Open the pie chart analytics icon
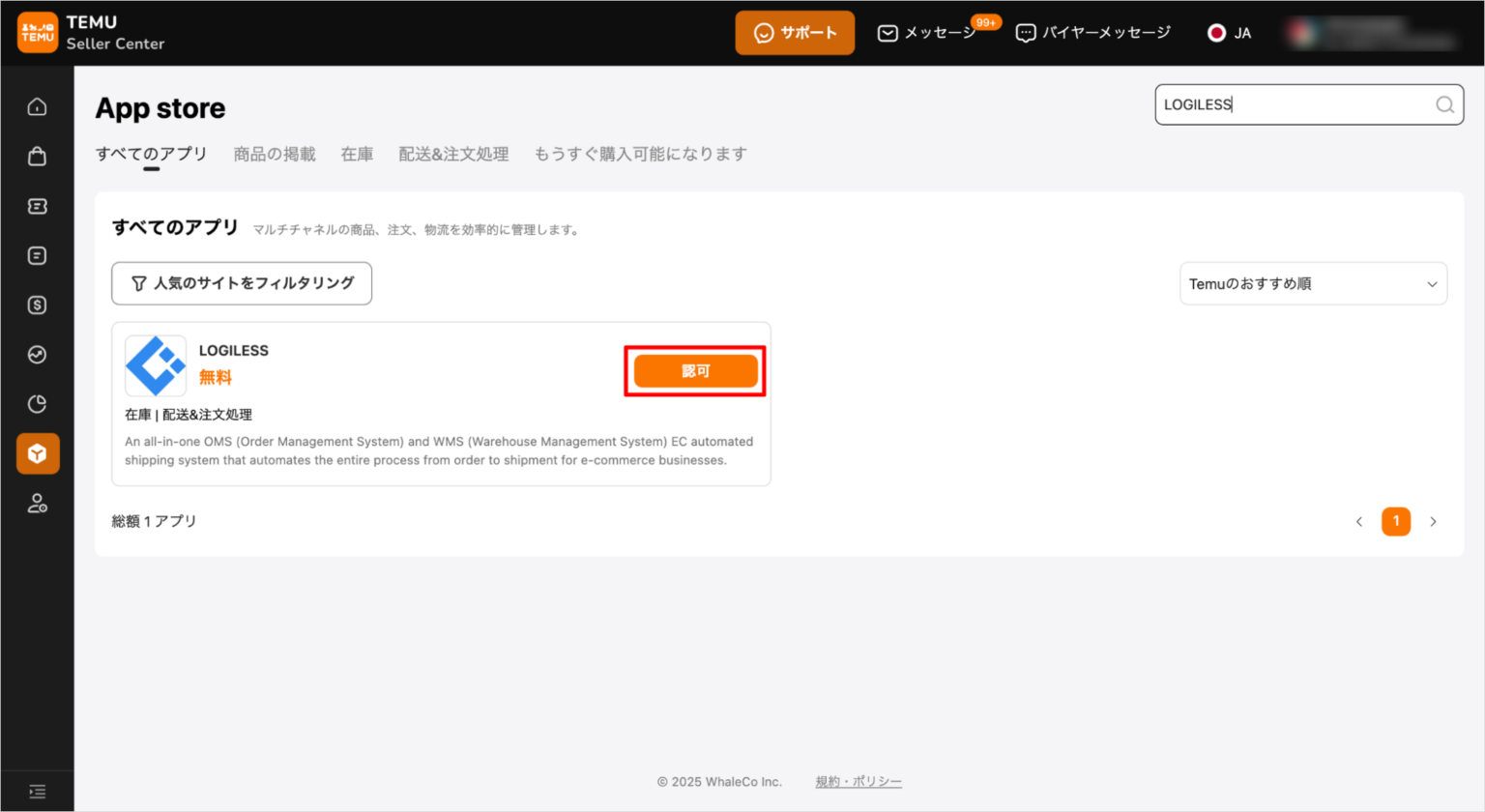This screenshot has width=1485, height=812. tap(37, 404)
